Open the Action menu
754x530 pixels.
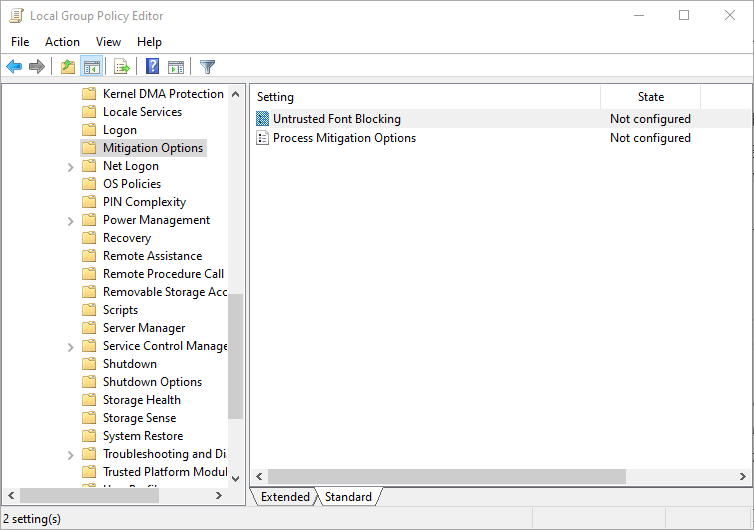[x=63, y=42]
